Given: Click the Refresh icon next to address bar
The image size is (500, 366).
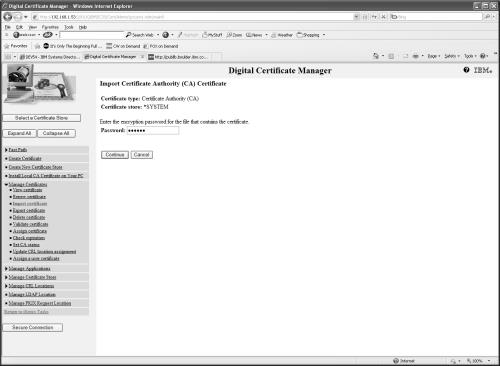Looking at the screenshot, I should coord(374,16).
